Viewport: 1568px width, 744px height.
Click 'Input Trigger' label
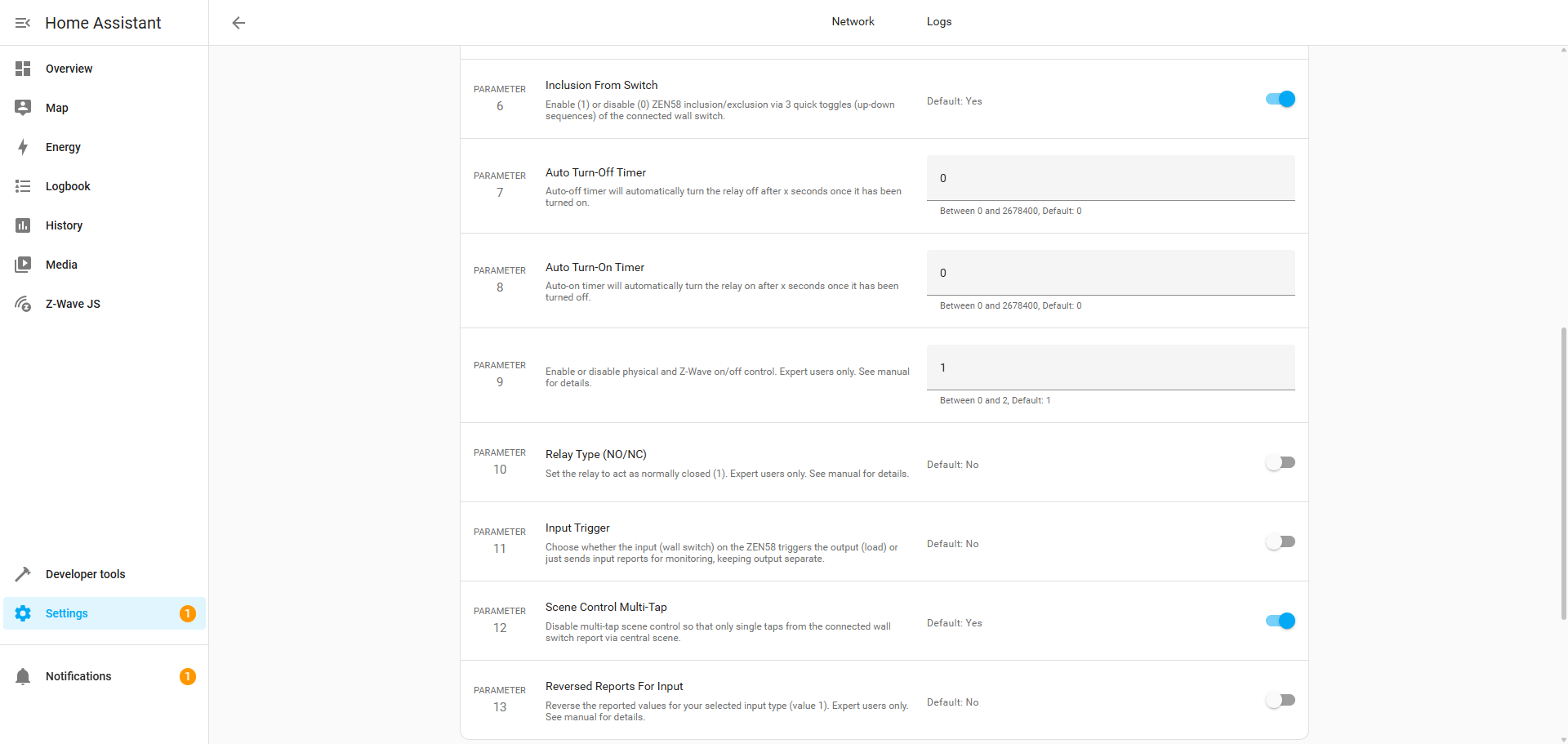click(577, 528)
